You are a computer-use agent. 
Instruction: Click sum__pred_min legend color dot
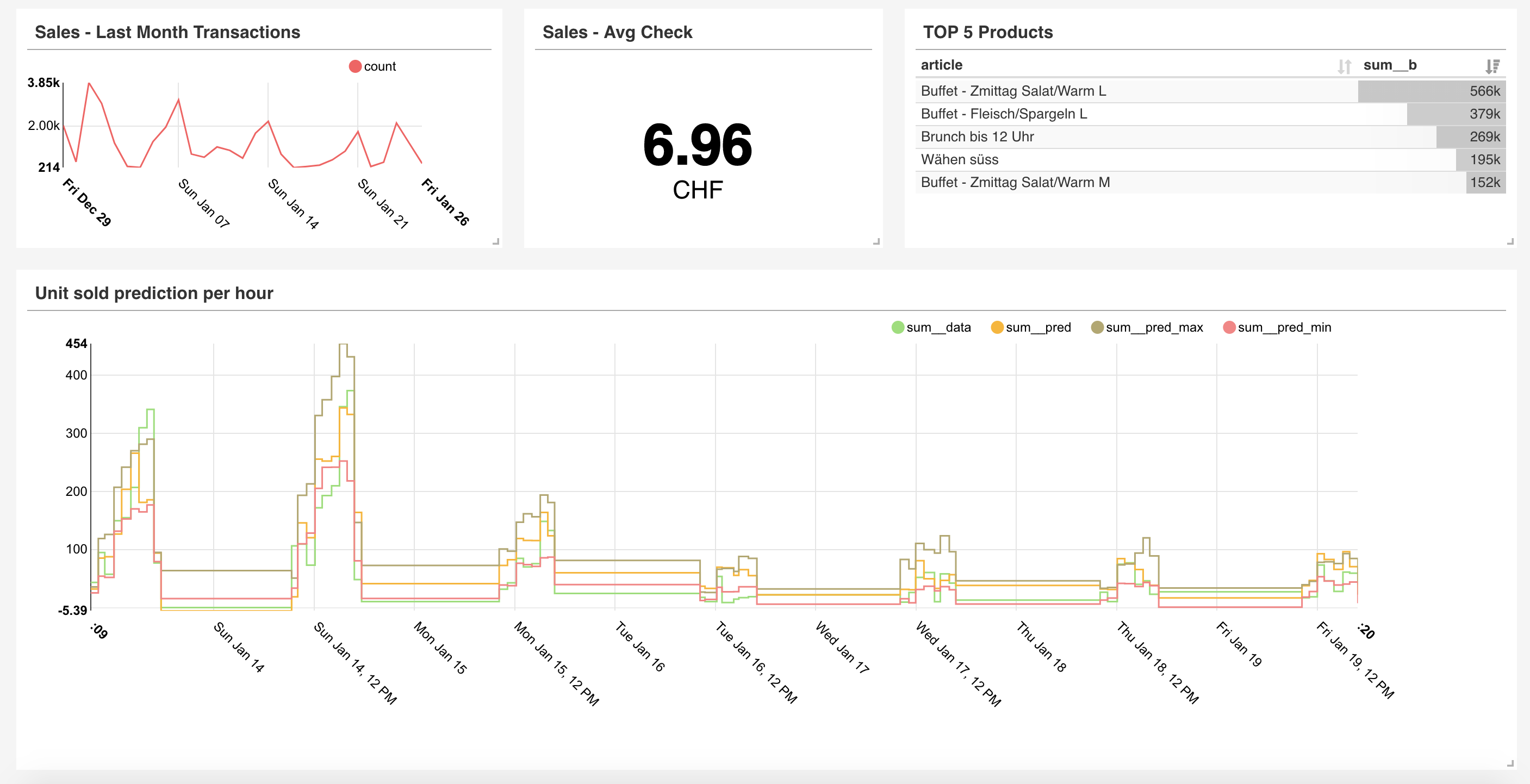[1229, 327]
